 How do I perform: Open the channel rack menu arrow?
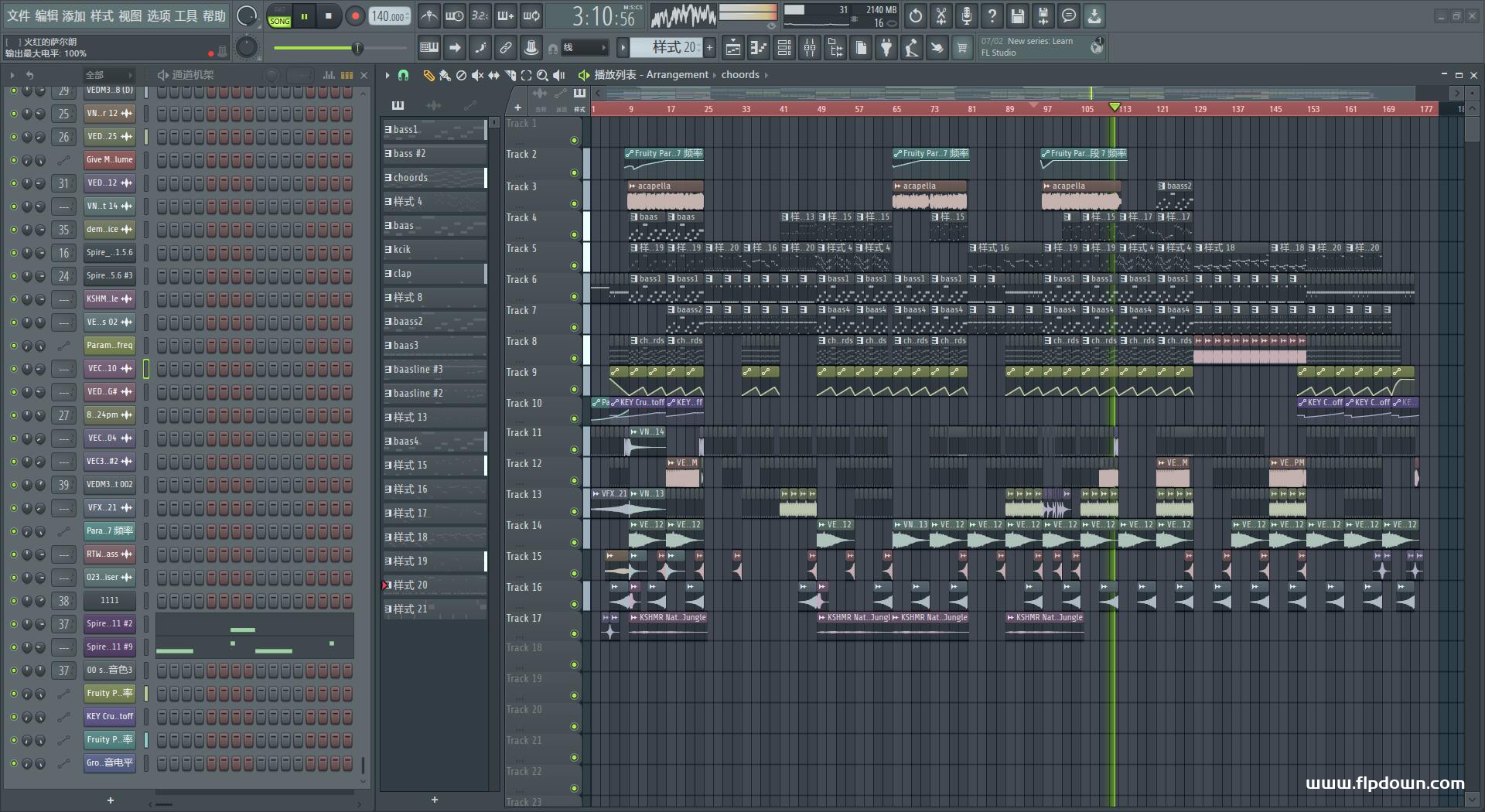(12, 75)
